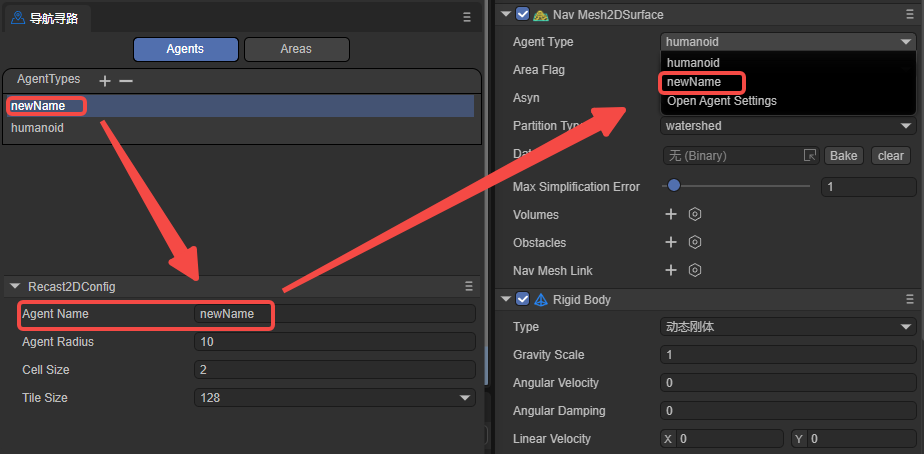The width and height of the screenshot is (924, 454).
Task: Open the Partition Type watershed dropdown
Action: pos(788,126)
